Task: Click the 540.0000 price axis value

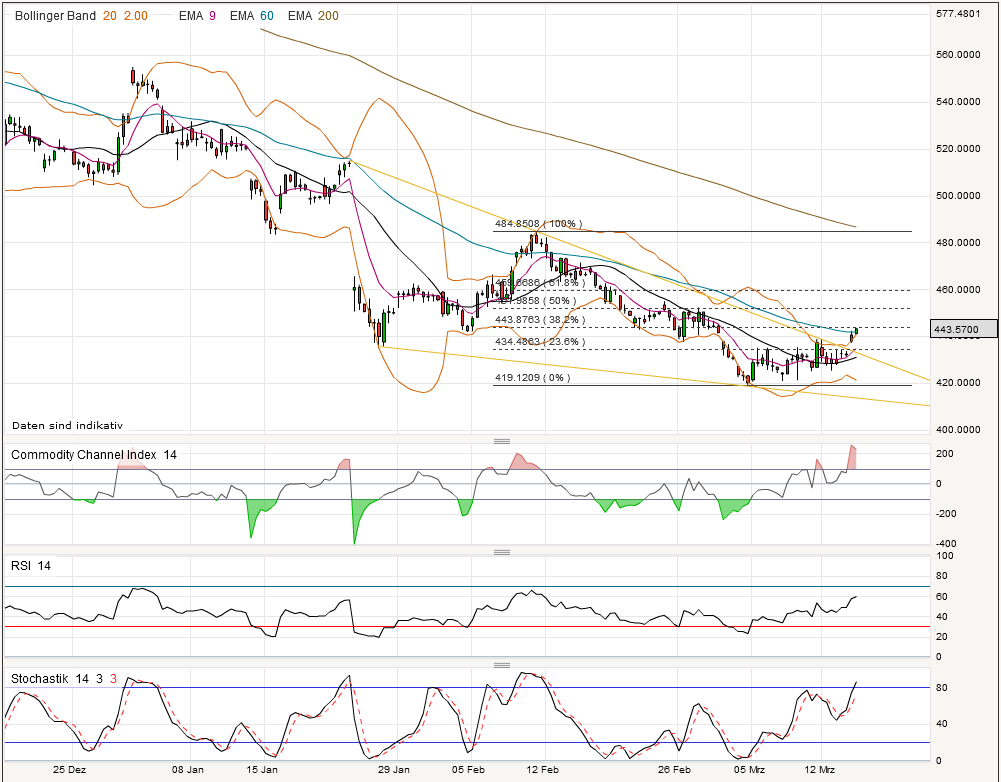Action: pyautogui.click(x=958, y=102)
